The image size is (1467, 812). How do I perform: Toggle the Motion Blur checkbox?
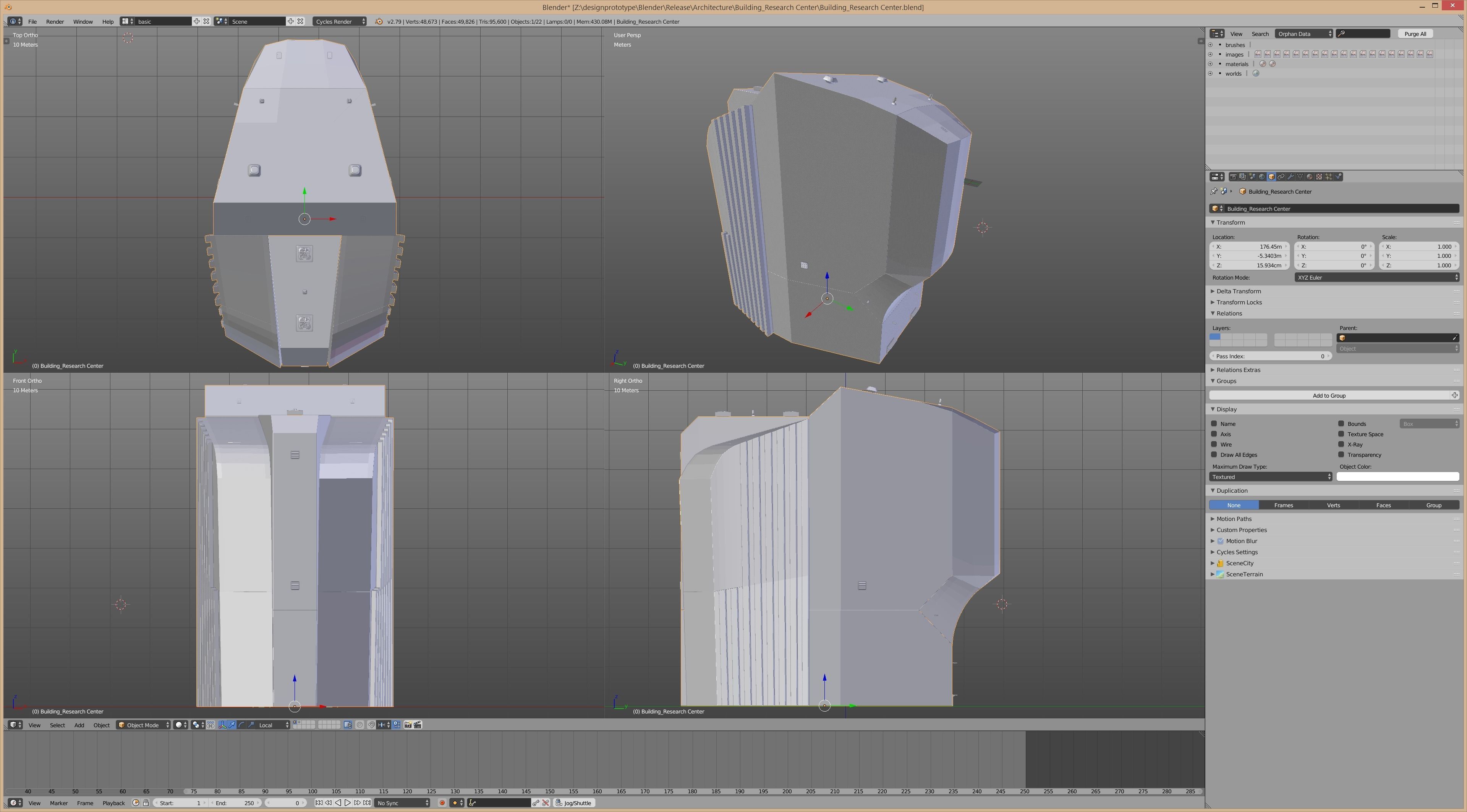tap(1221, 541)
